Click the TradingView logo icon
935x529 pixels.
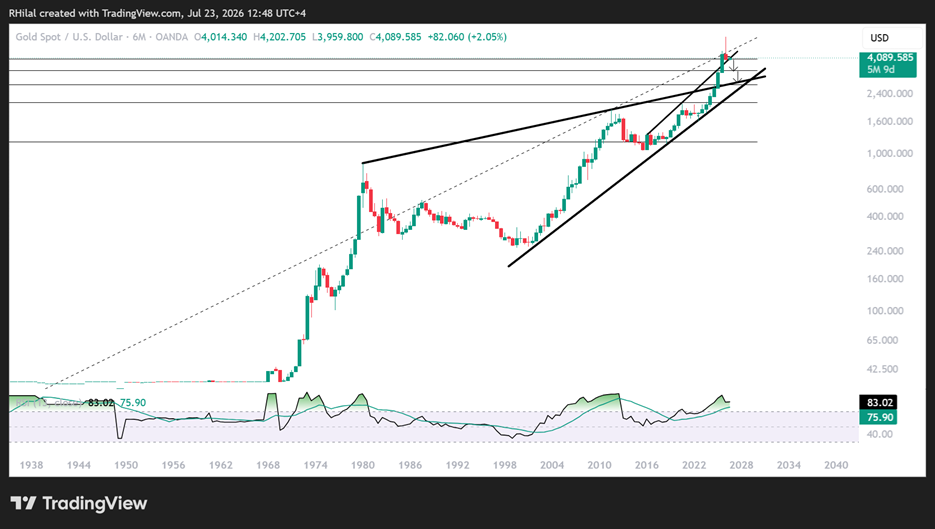pos(24,503)
